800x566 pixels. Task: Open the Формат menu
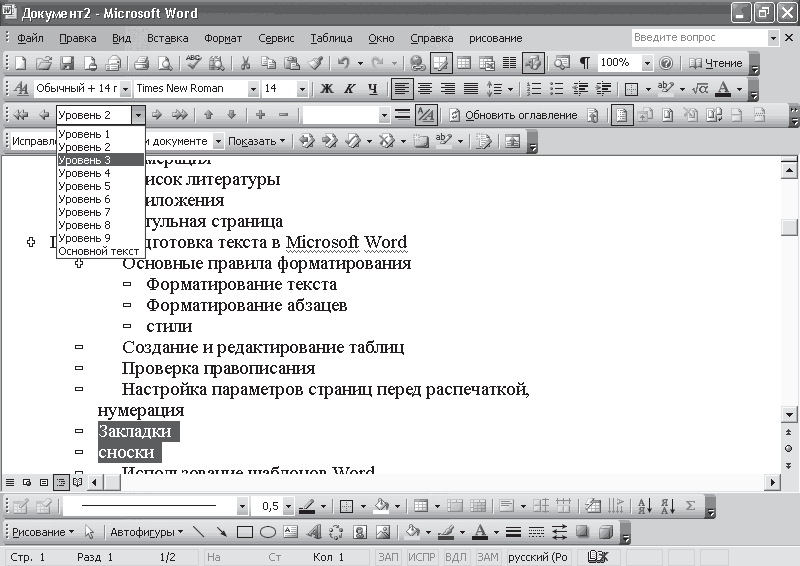pos(223,38)
